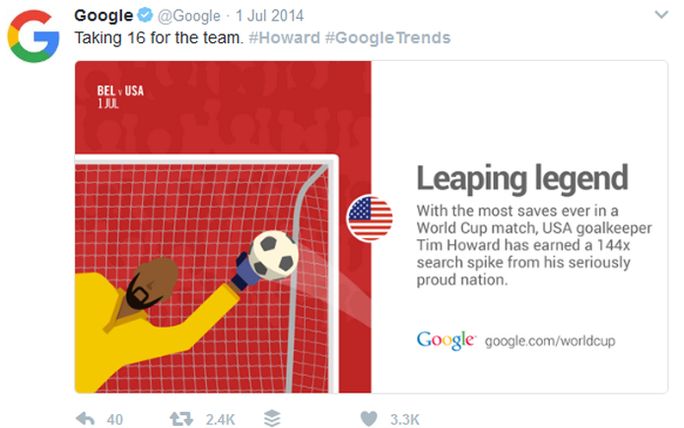Click the google.com/worldcup text in the image
Image resolution: width=684 pixels, height=428 pixels.
549,341
